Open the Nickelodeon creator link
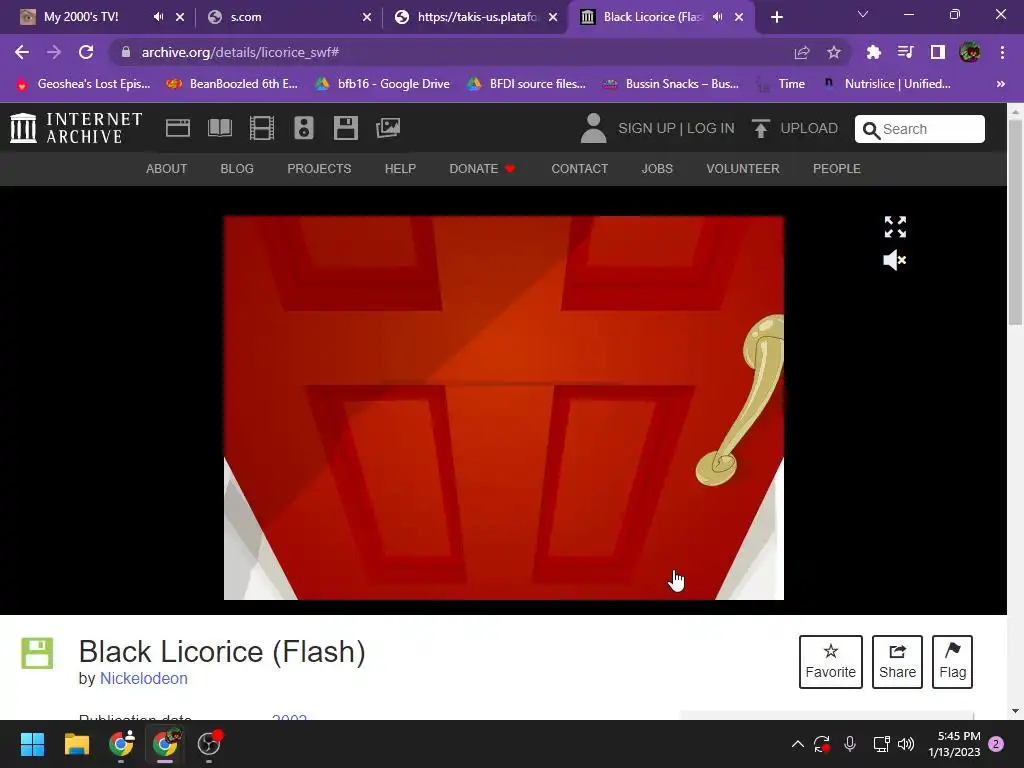 tap(144, 679)
